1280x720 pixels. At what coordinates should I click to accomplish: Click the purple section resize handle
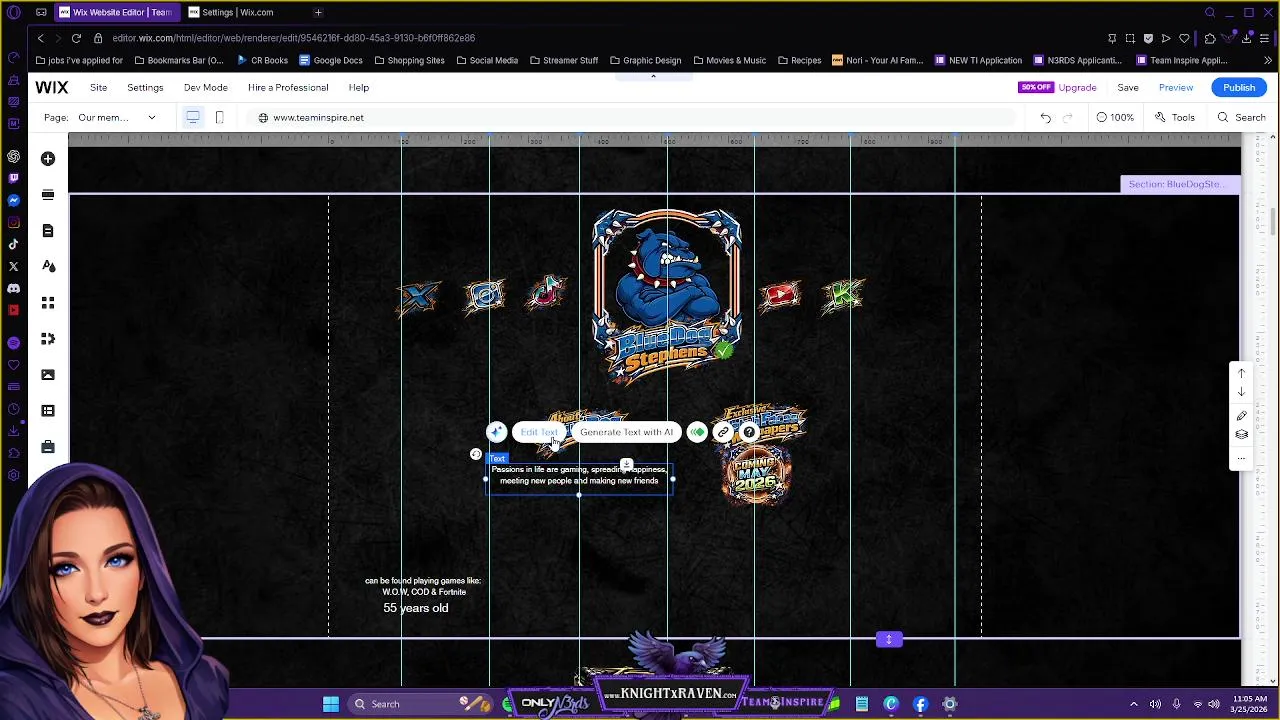coord(889,640)
